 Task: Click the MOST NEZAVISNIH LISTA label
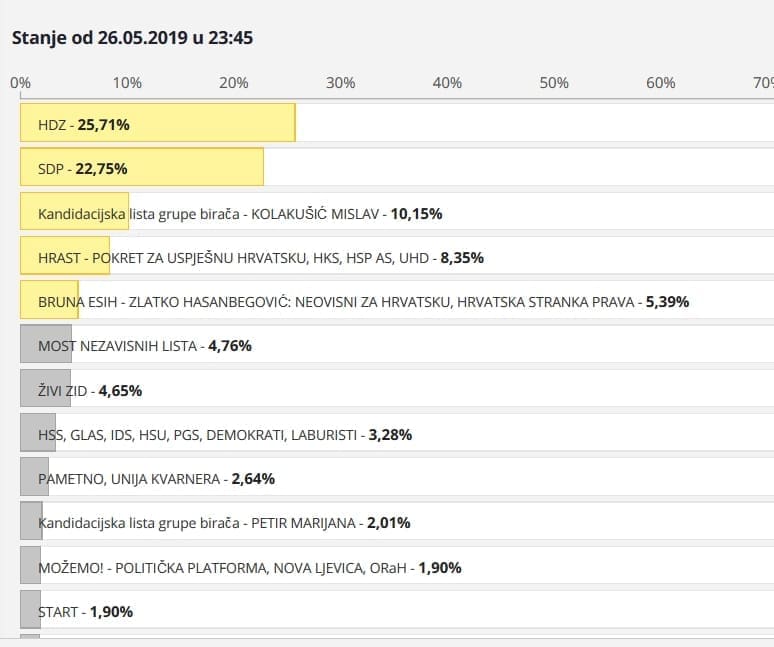pyautogui.click(x=144, y=346)
